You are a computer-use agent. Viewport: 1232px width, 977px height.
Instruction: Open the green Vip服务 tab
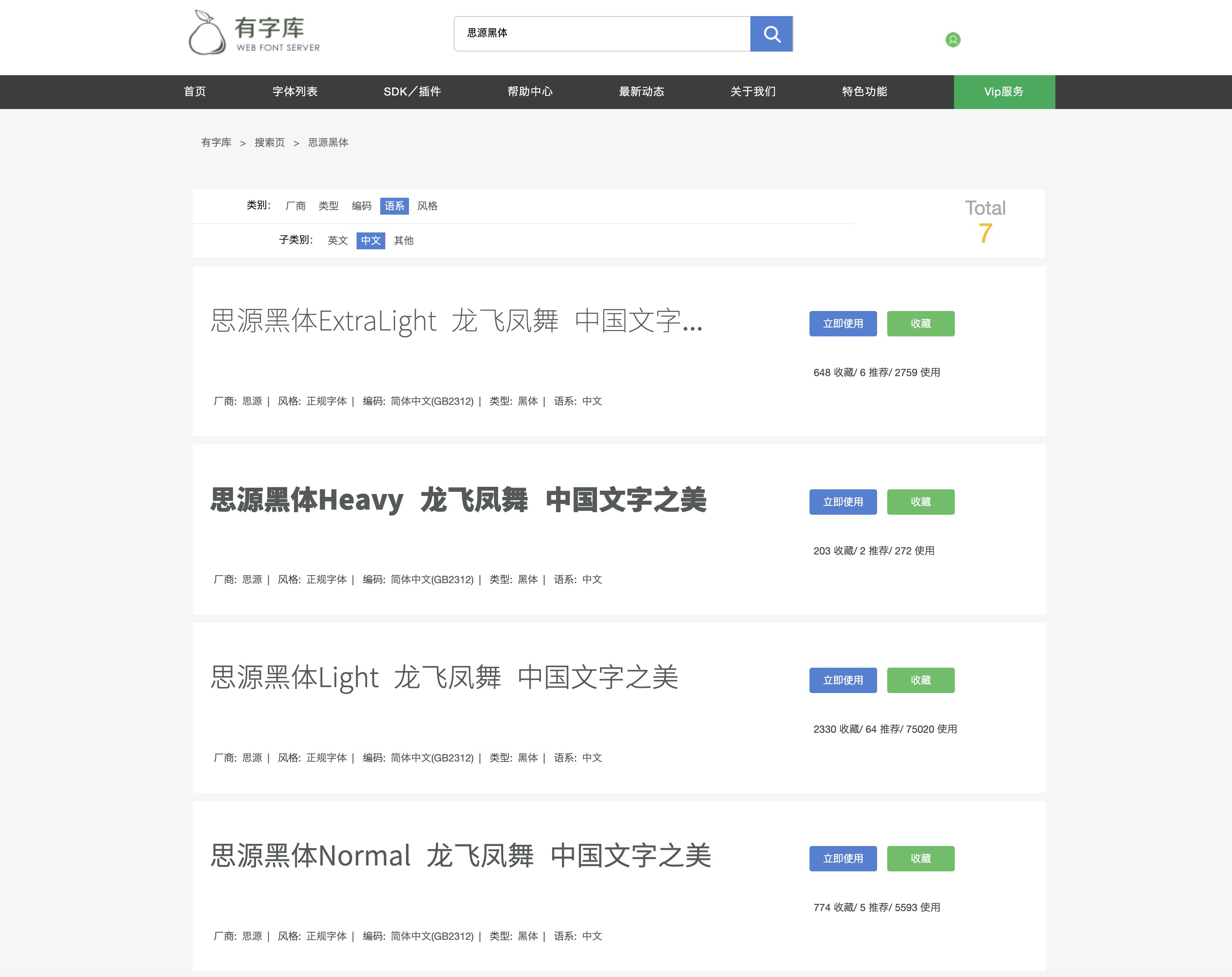tap(1004, 91)
